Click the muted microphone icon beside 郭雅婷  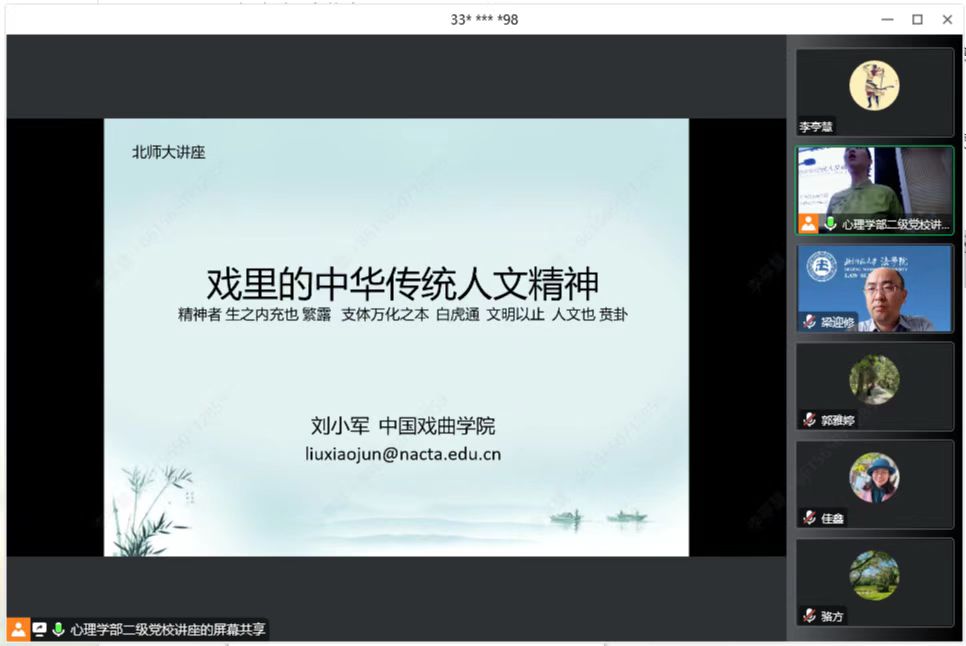809,420
